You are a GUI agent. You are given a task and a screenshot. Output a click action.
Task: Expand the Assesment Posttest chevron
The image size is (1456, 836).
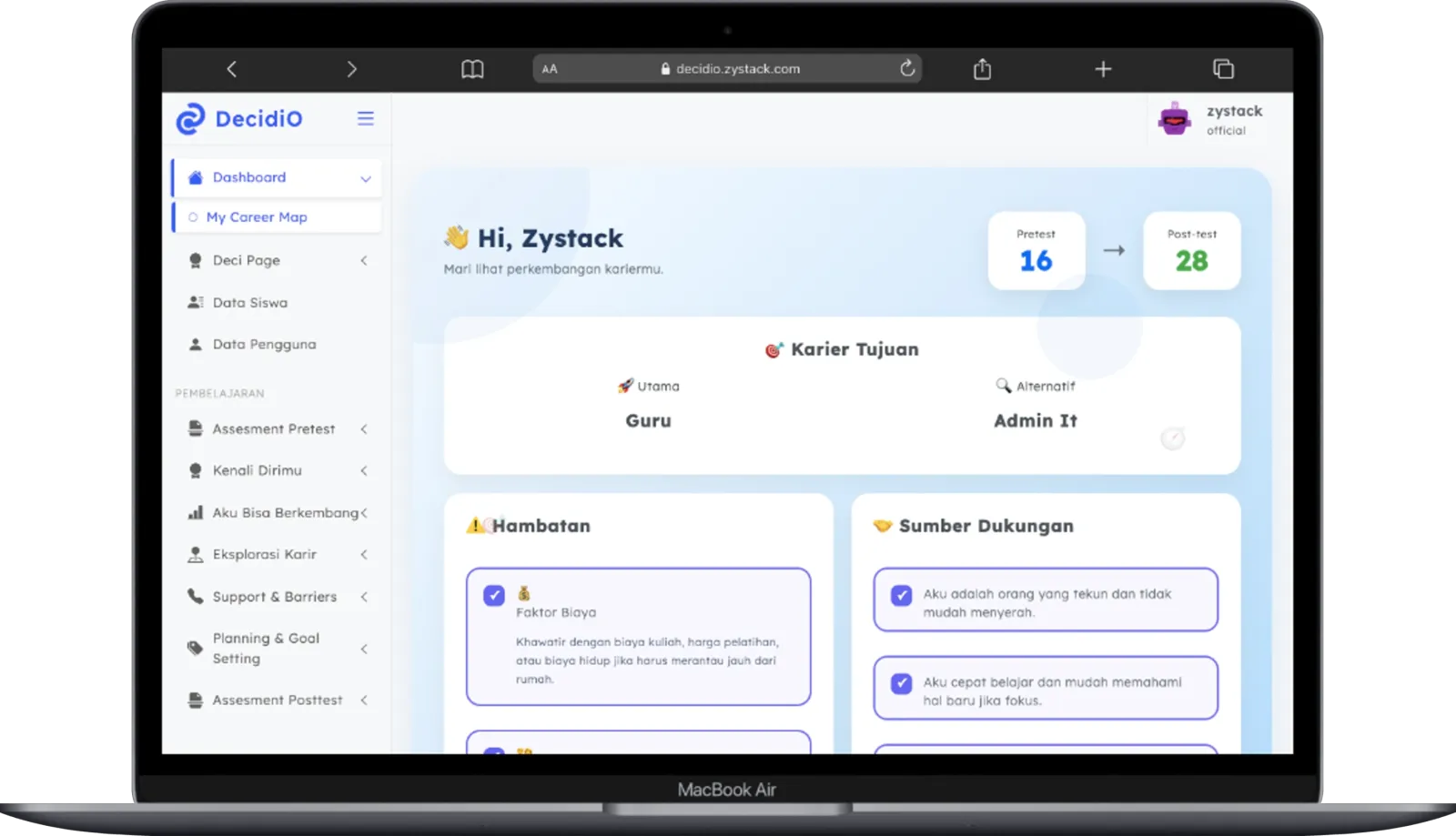(364, 700)
